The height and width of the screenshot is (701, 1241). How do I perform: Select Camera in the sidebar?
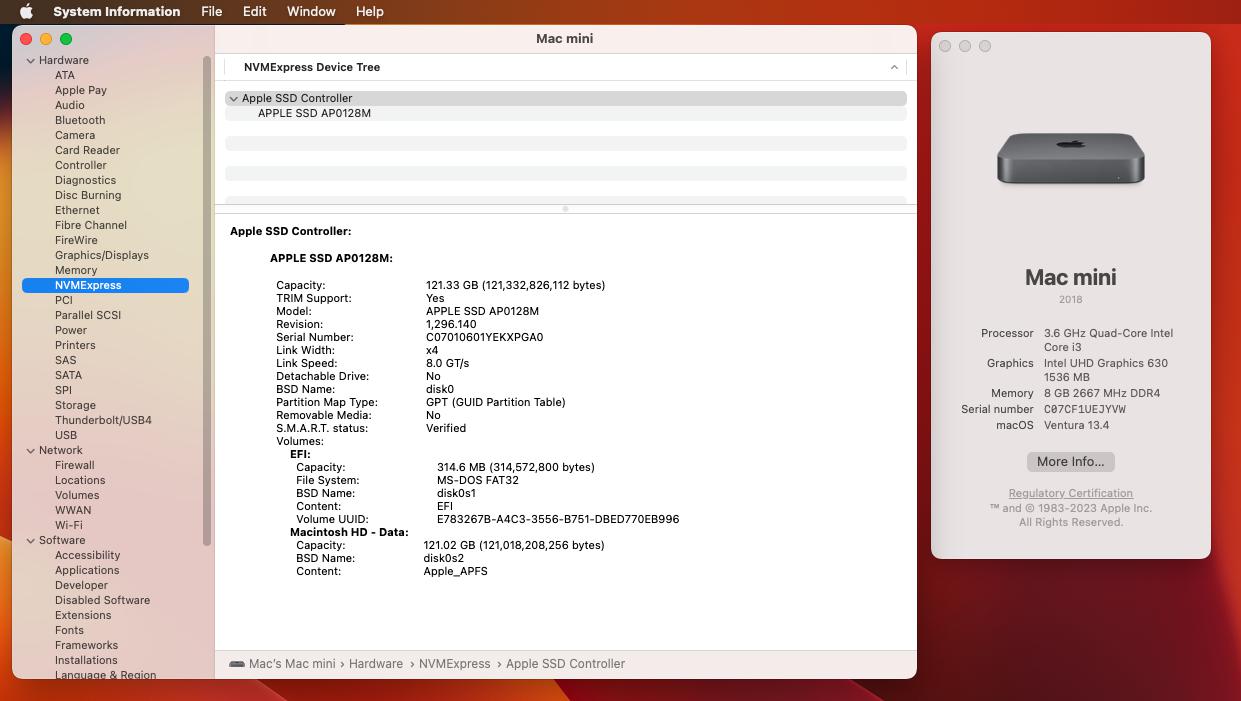pos(75,135)
